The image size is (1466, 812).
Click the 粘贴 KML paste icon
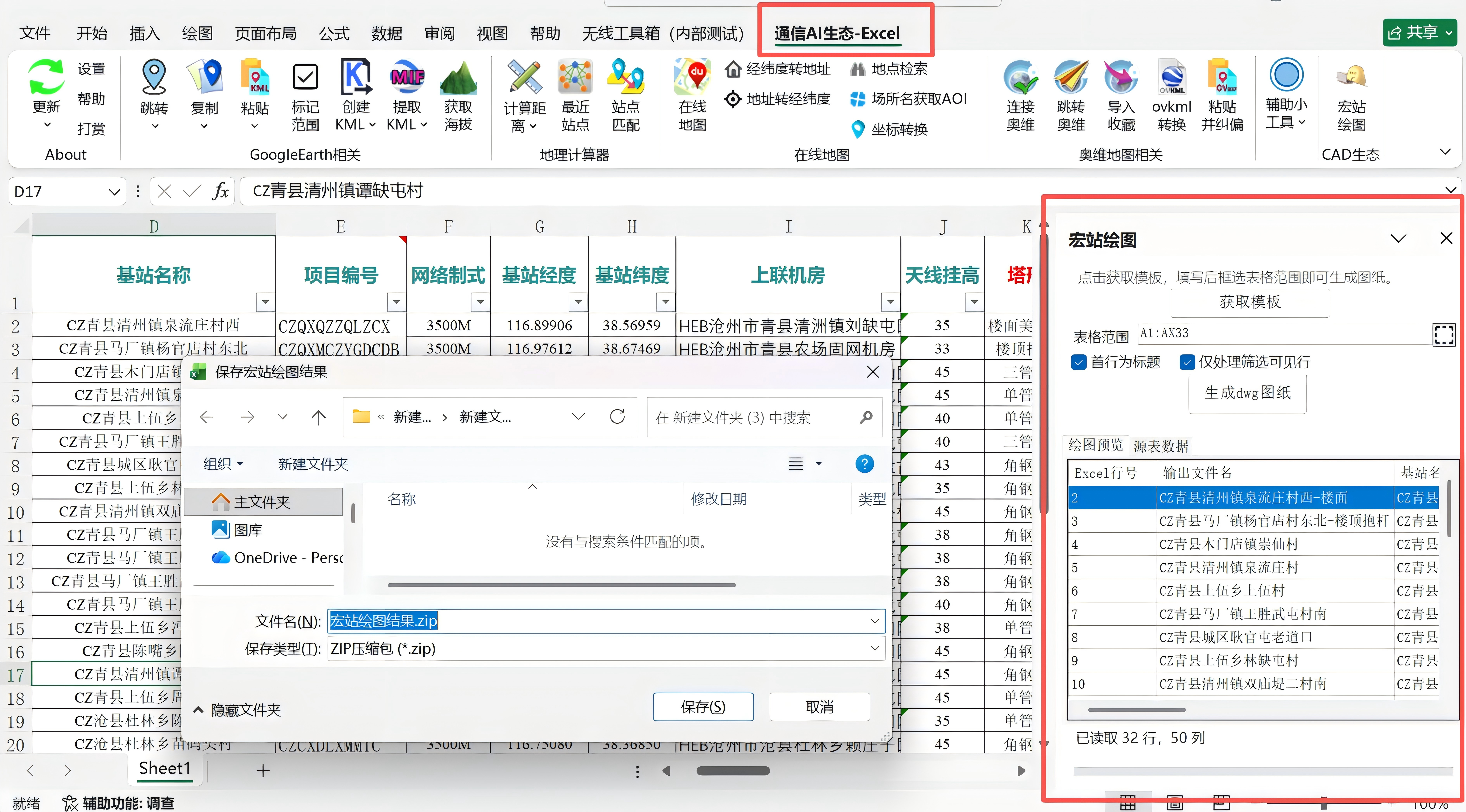coord(255,77)
